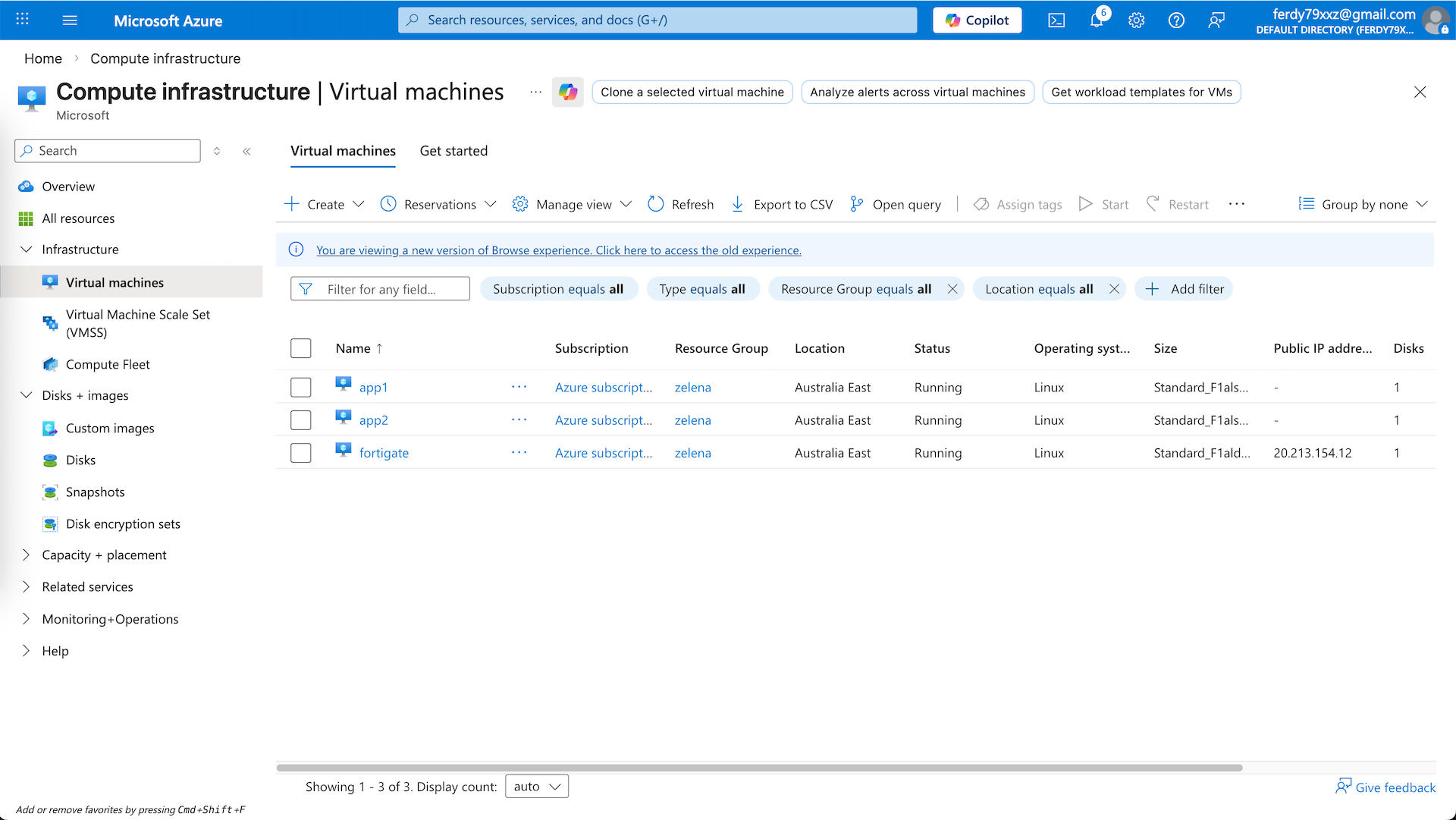Image resolution: width=1456 pixels, height=820 pixels.
Task: Open the notifications bell
Action: tap(1097, 20)
